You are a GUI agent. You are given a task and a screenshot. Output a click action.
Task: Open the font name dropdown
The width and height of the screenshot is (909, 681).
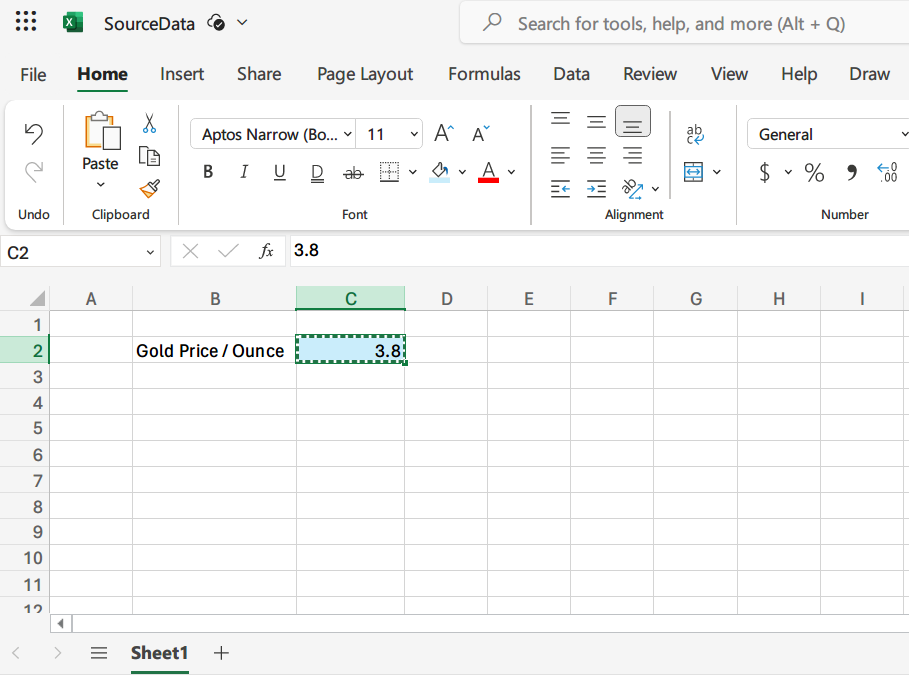click(344, 133)
